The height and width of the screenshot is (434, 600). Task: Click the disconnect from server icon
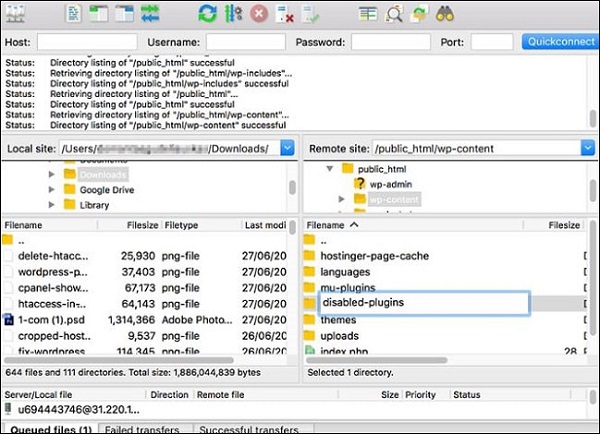tap(284, 14)
